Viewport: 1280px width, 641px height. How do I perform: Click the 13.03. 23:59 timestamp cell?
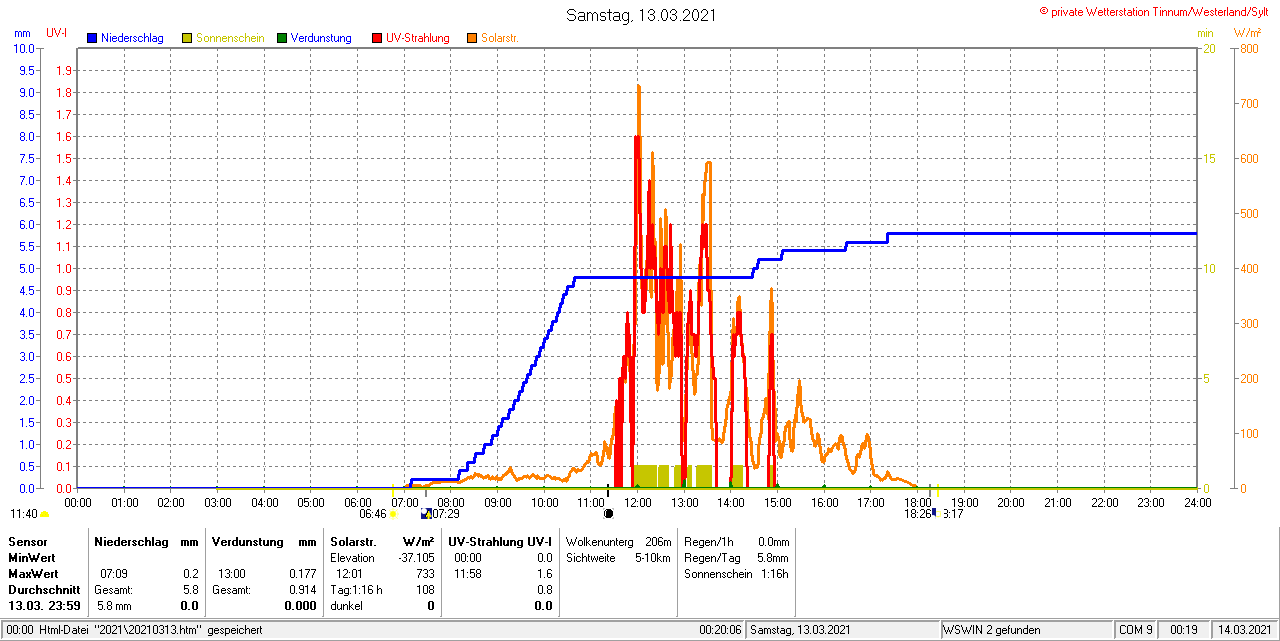click(45, 606)
